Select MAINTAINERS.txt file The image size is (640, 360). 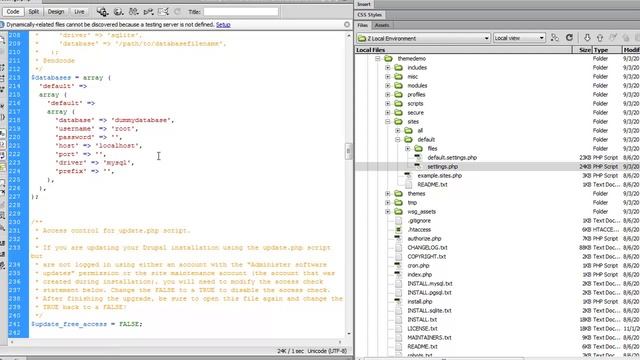coord(429,337)
